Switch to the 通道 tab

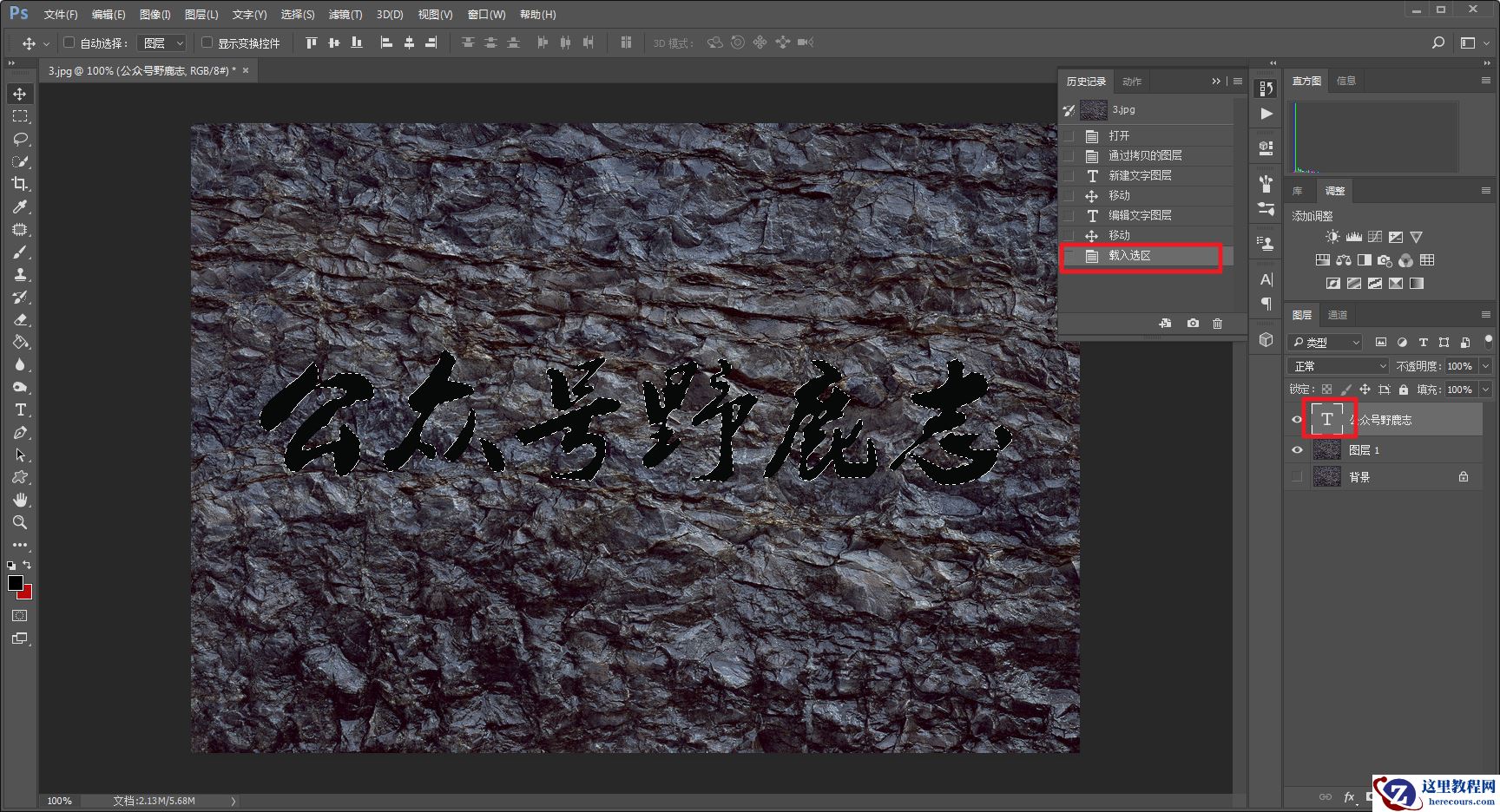point(1338,315)
